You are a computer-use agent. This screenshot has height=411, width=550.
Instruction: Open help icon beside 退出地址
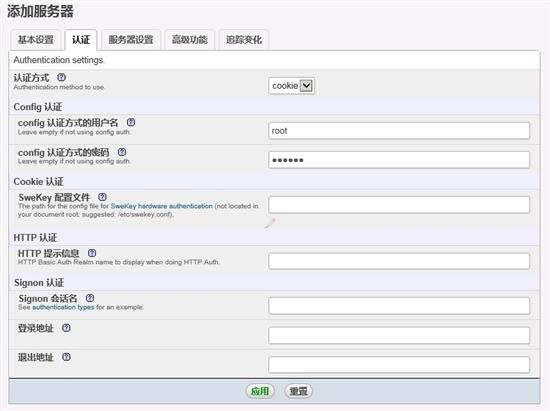(x=66, y=357)
